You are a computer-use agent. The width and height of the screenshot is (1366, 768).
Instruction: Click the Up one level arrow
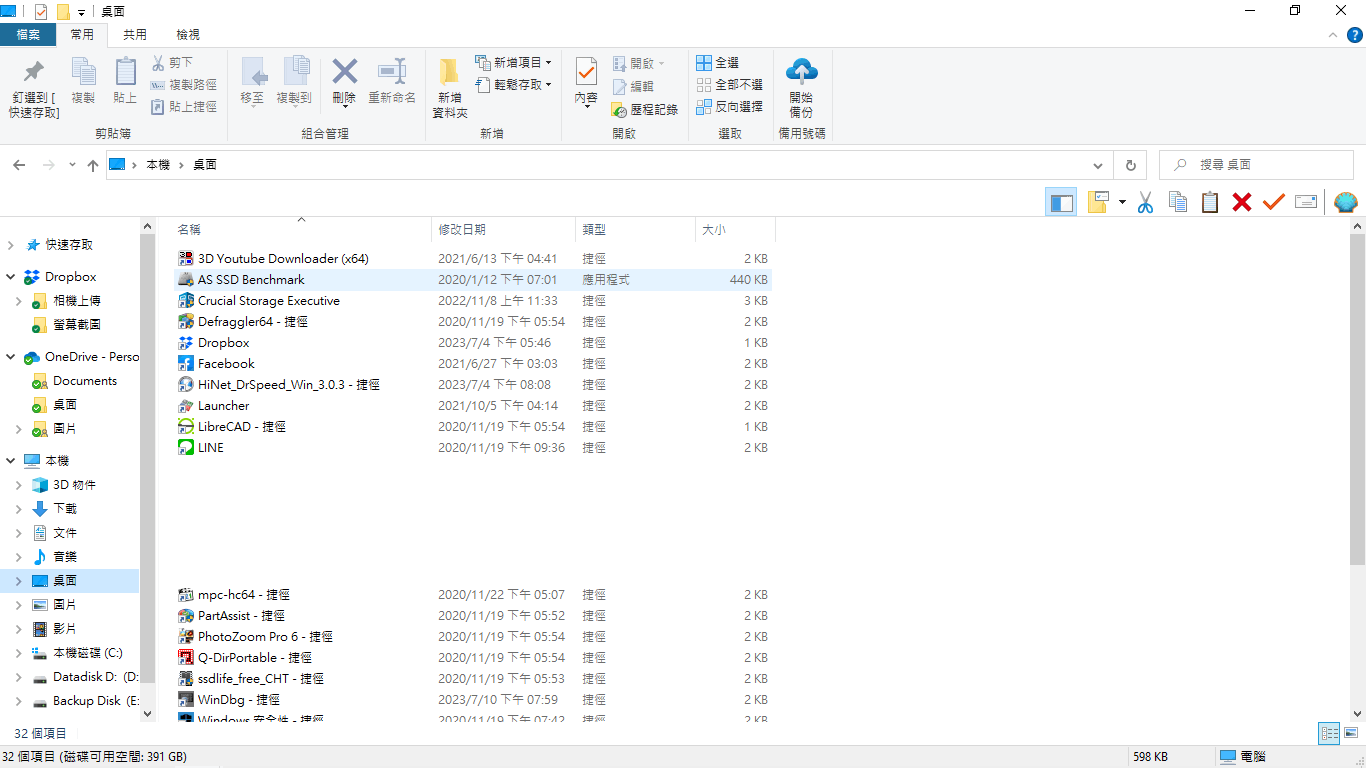[x=93, y=165]
